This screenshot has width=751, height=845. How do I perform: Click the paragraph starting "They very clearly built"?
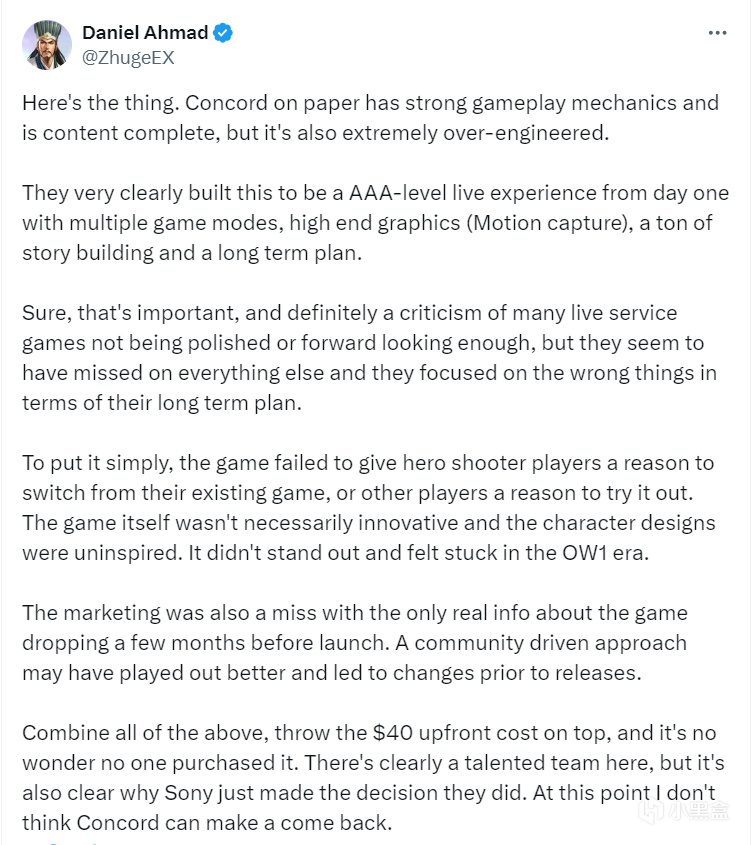point(376,223)
